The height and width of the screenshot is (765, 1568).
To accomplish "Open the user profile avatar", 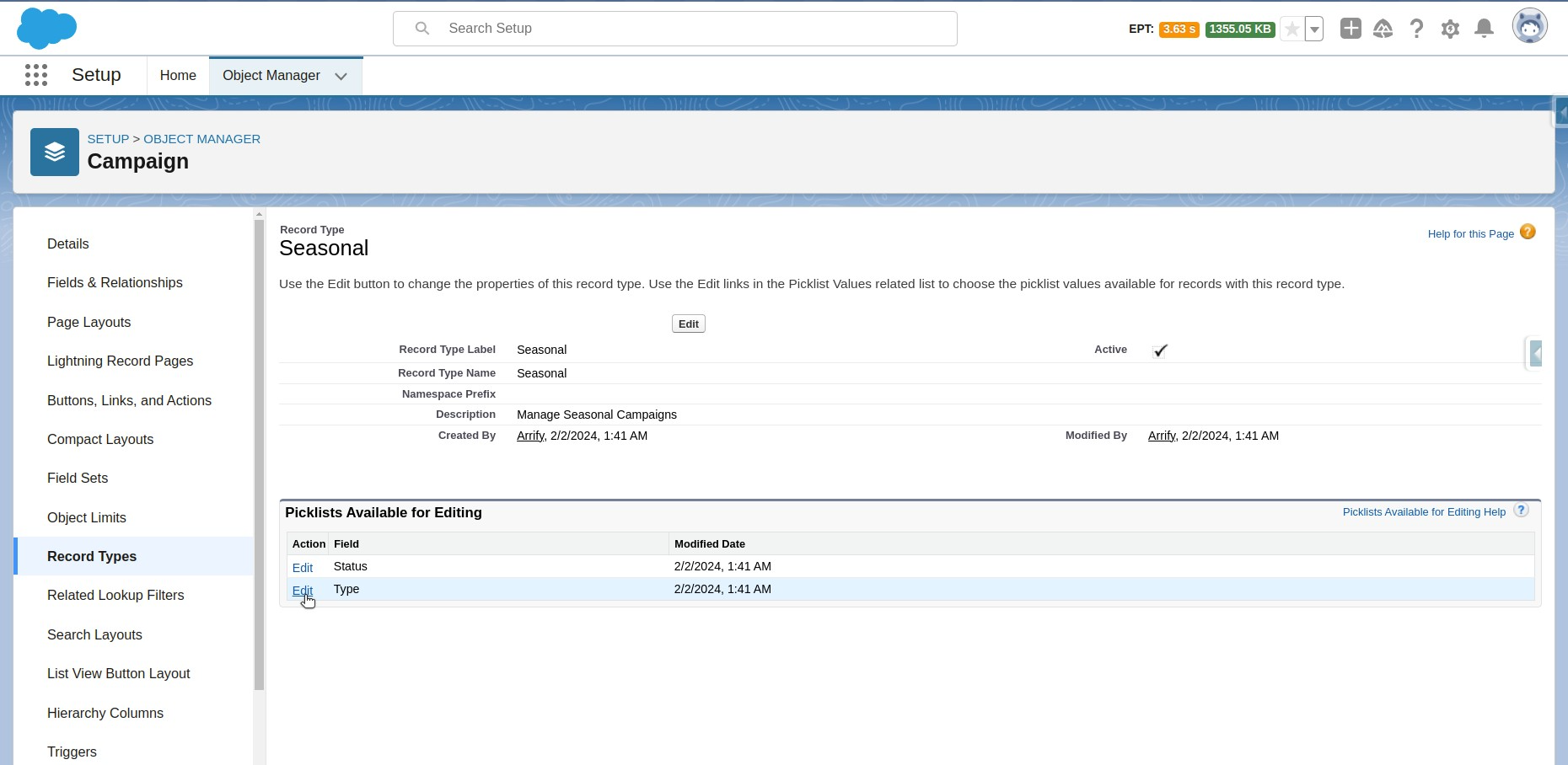I will [1530, 27].
